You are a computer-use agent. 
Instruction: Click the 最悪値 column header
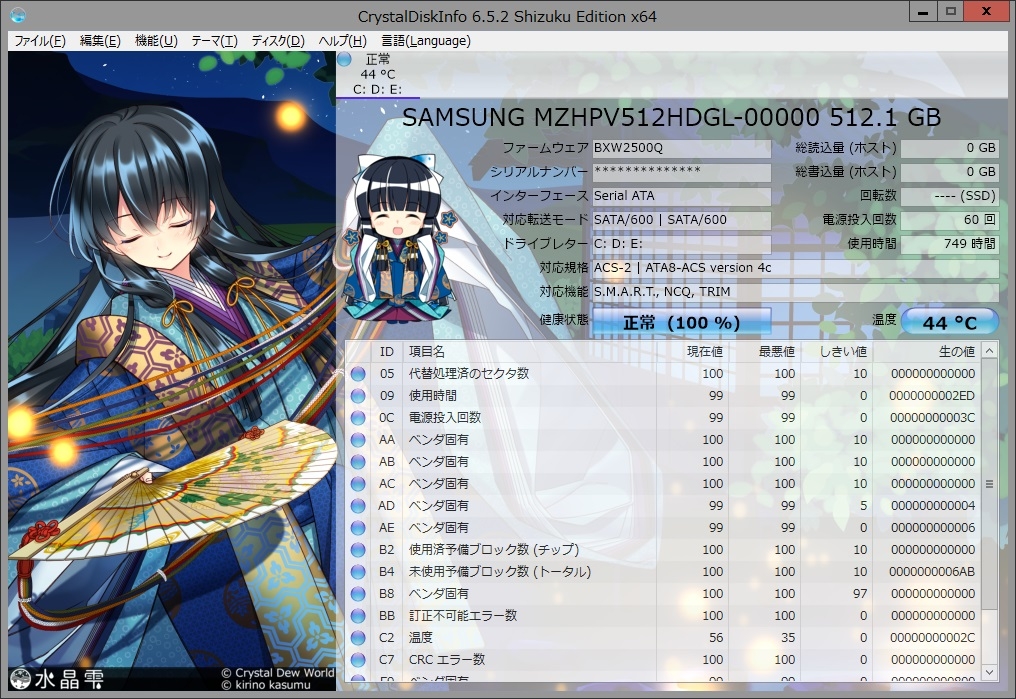pos(765,351)
